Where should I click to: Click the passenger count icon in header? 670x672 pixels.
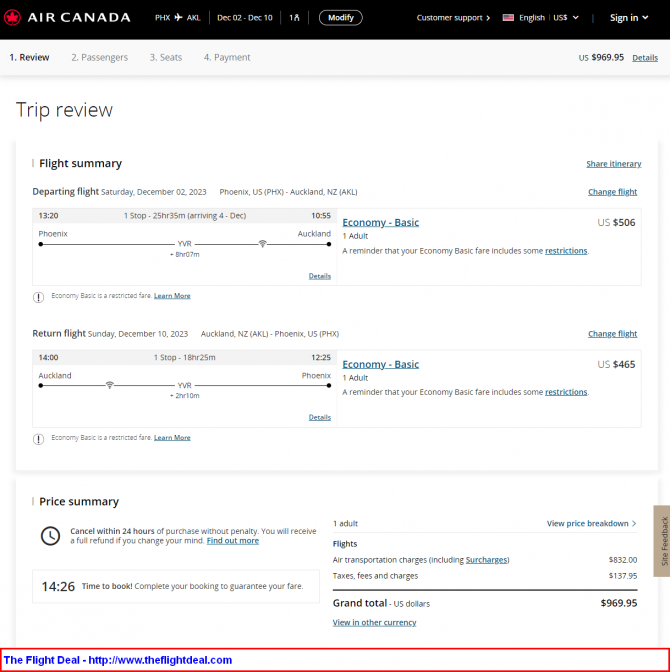pos(294,18)
